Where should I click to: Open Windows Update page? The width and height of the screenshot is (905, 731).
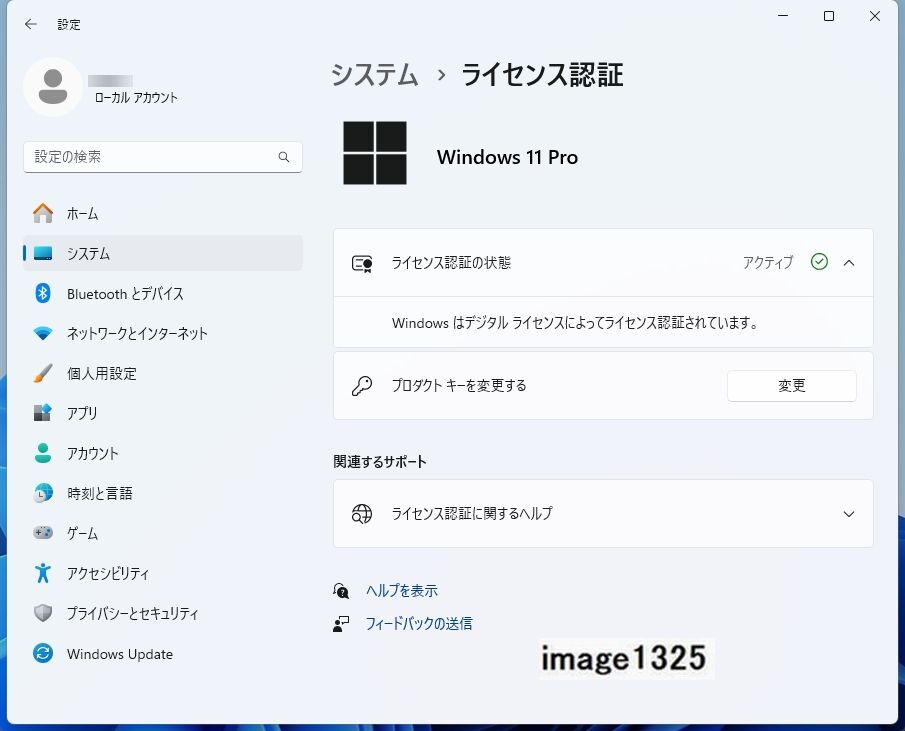click(x=163, y=654)
